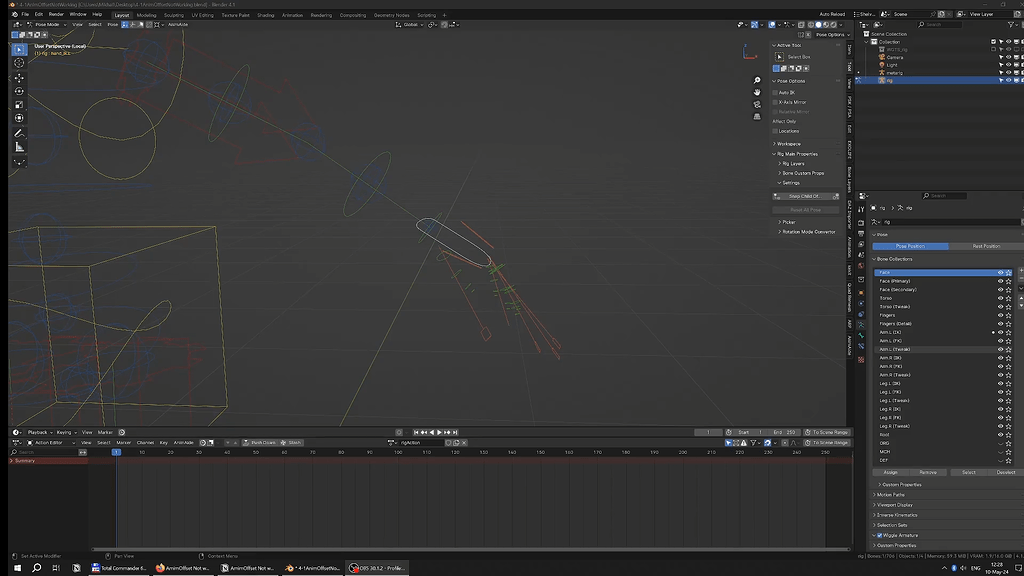Switch to the Sculpting workspace tab
The height and width of the screenshot is (576, 1024).
click(x=174, y=15)
